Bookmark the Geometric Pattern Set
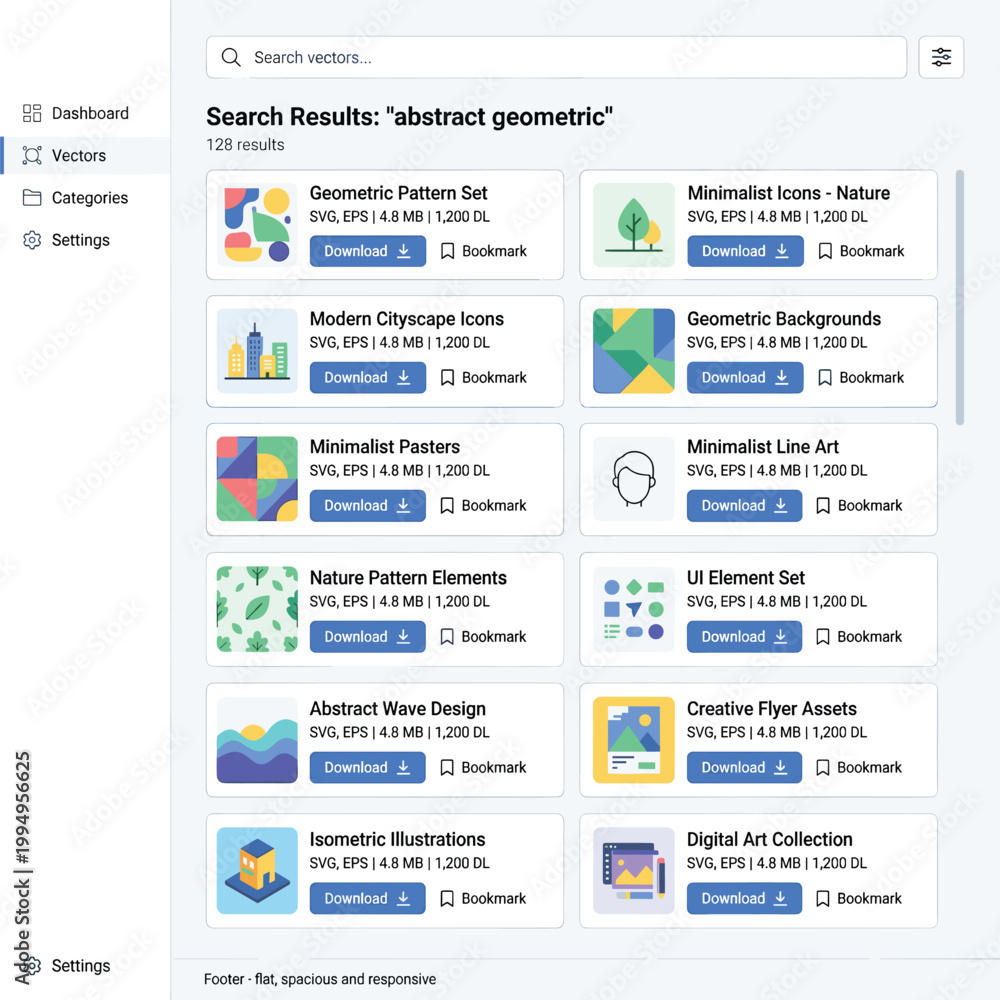 (484, 251)
